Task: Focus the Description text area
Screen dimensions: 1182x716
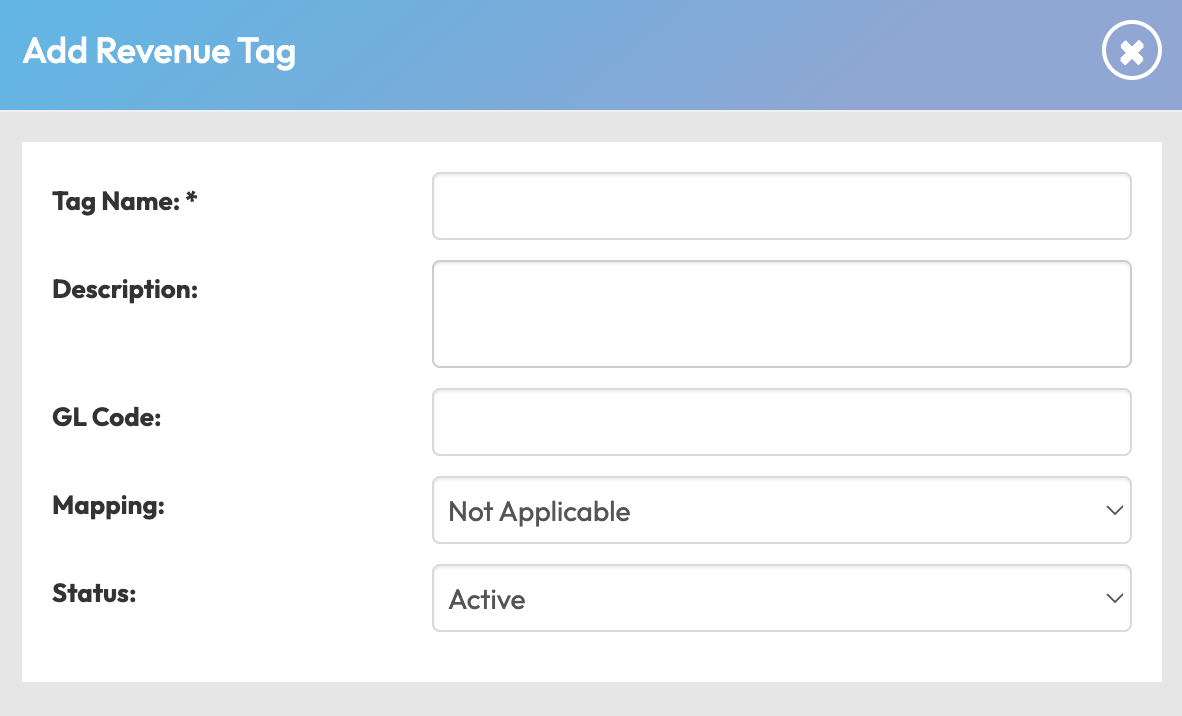Action: 781,314
